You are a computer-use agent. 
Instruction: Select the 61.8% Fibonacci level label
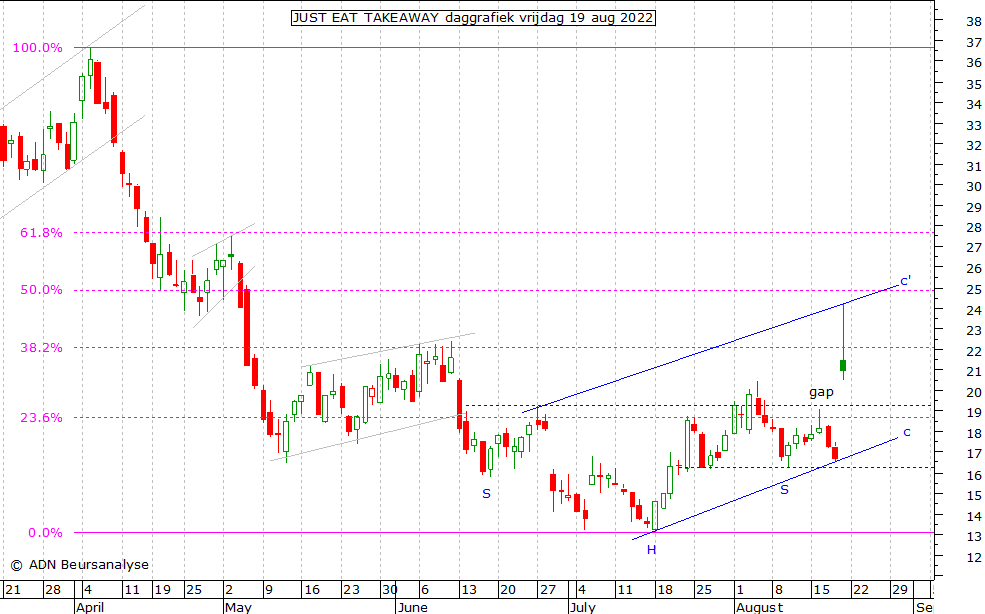point(41,233)
